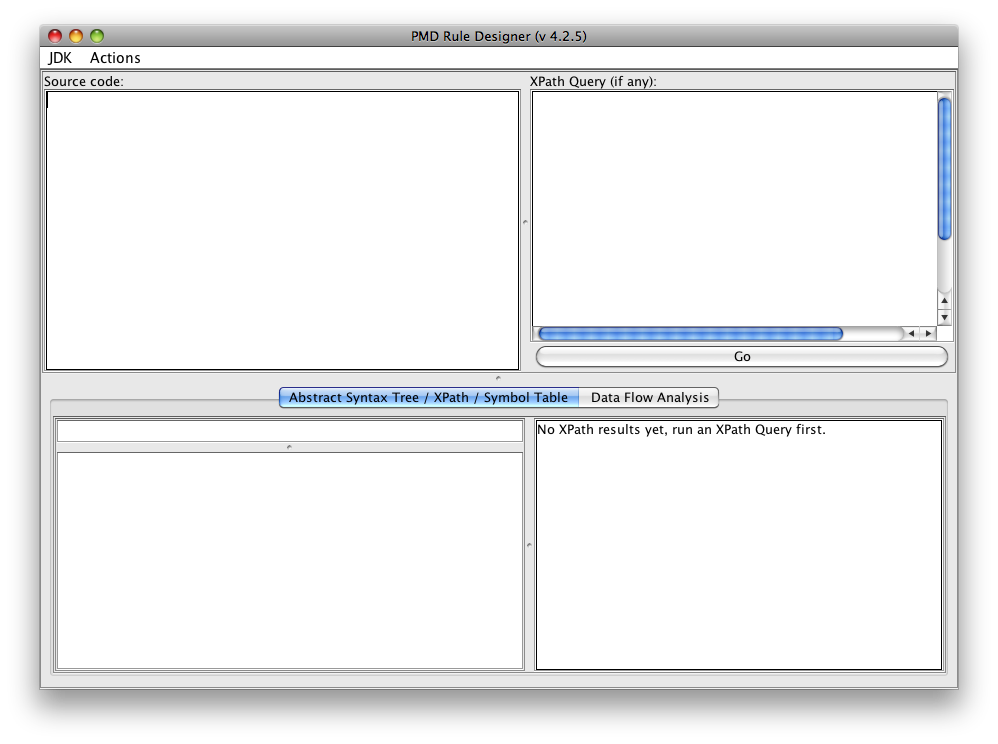Click the XPath horizontal scrollbar thumb
998x744 pixels.
691,333
